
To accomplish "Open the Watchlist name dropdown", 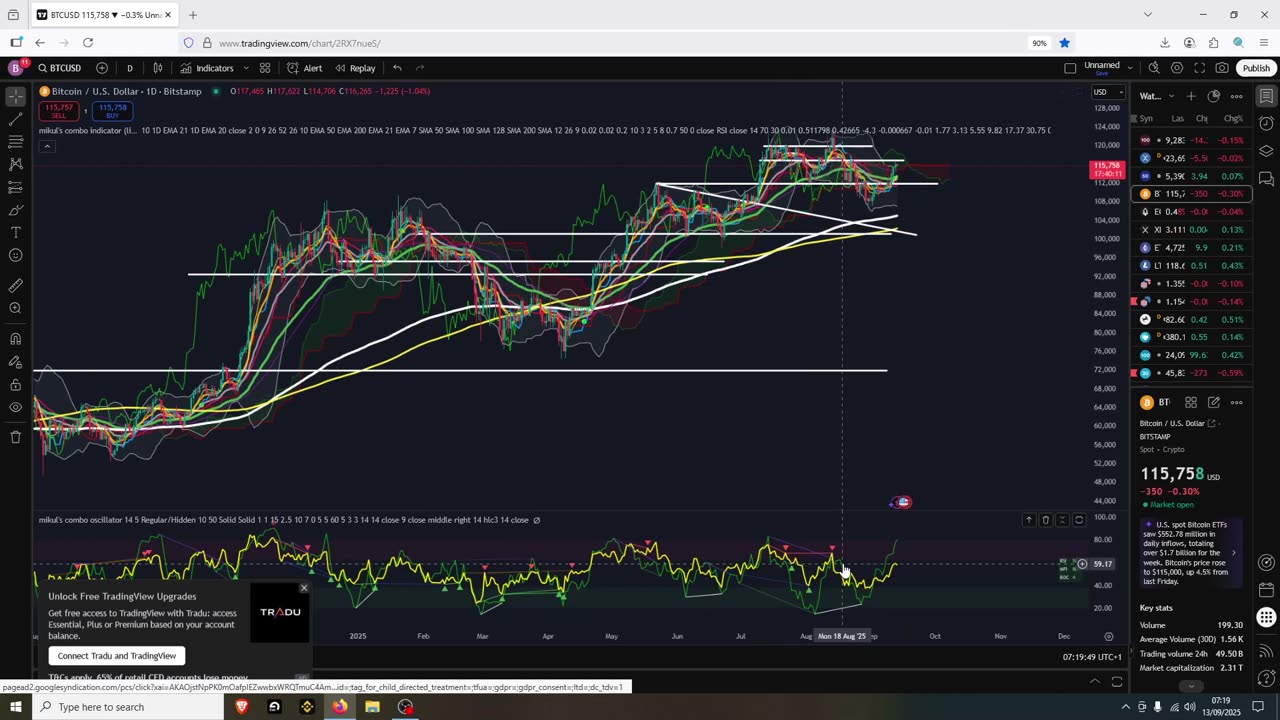I will pyautogui.click(x=1158, y=96).
